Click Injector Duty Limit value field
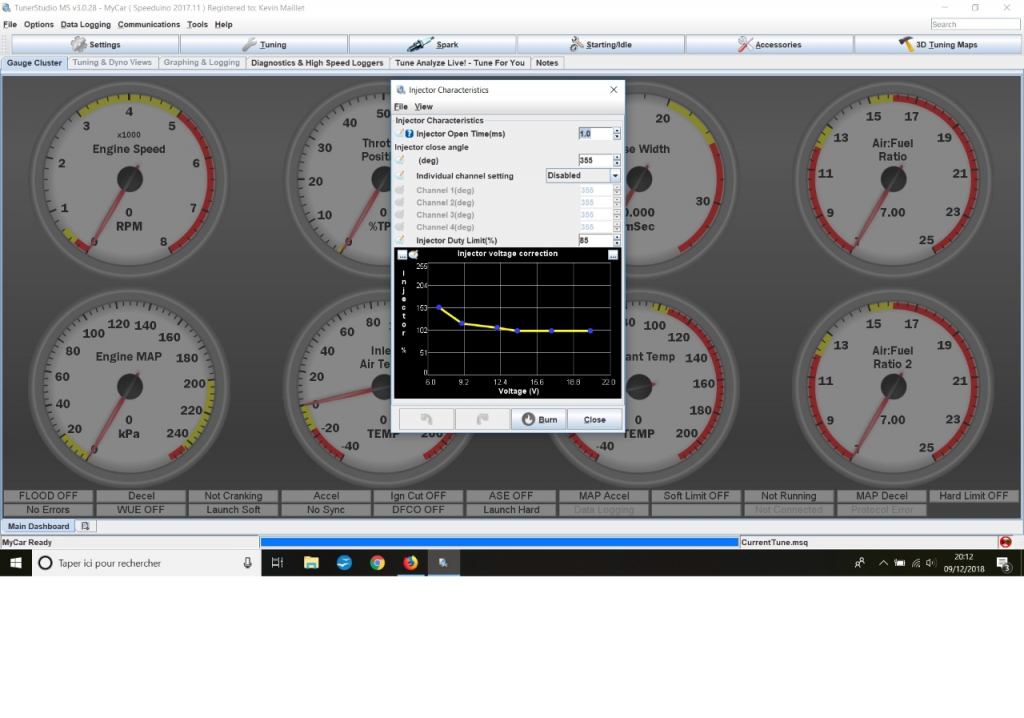 pyautogui.click(x=595, y=240)
